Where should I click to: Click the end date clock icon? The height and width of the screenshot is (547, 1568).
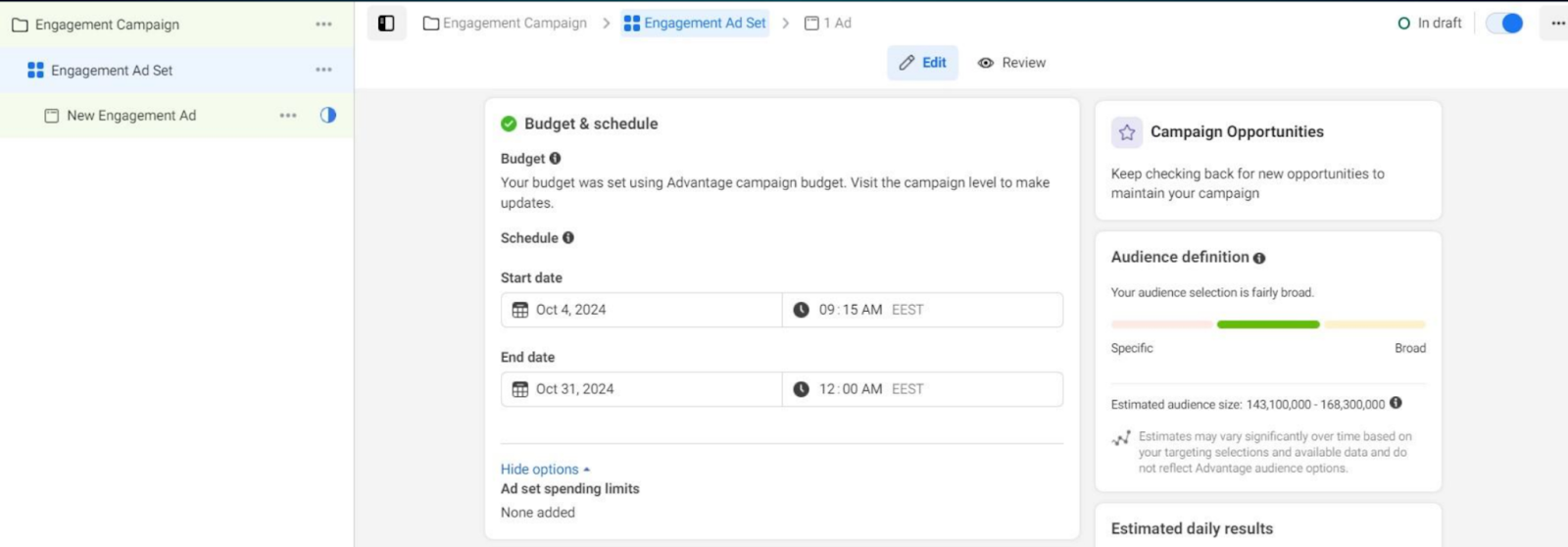[801, 389]
